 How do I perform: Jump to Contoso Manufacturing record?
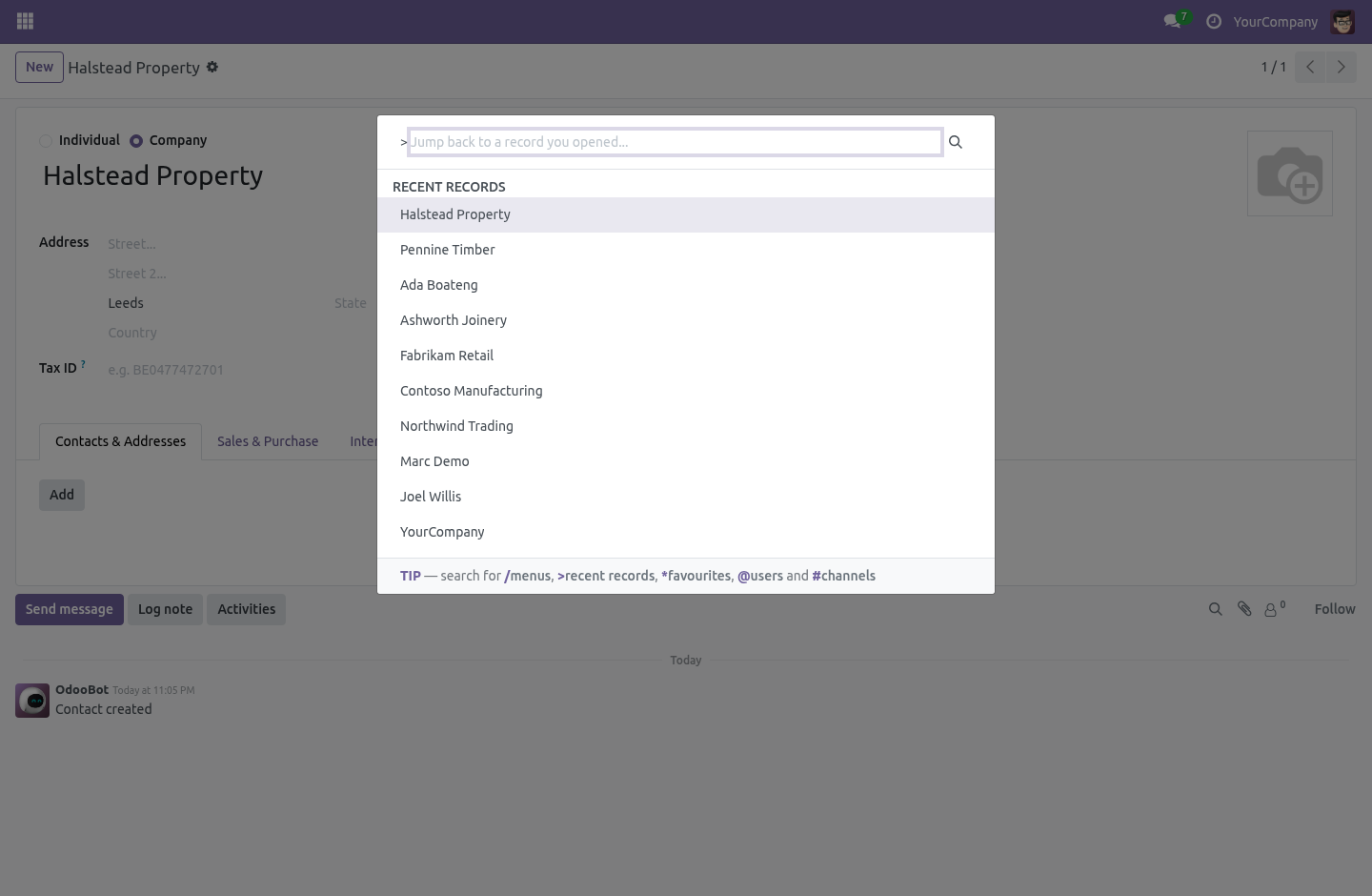click(x=686, y=391)
